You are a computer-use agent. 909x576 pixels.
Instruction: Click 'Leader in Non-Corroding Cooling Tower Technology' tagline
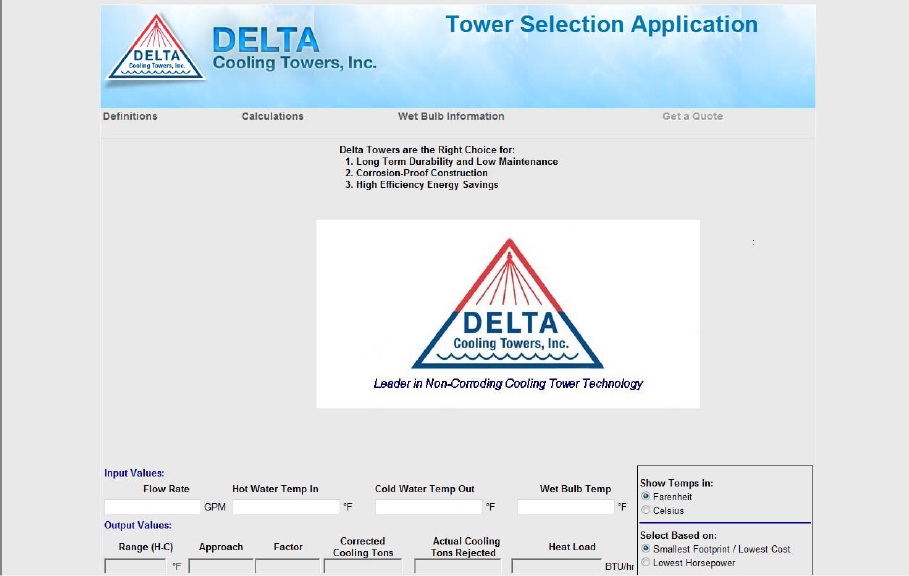tap(508, 384)
